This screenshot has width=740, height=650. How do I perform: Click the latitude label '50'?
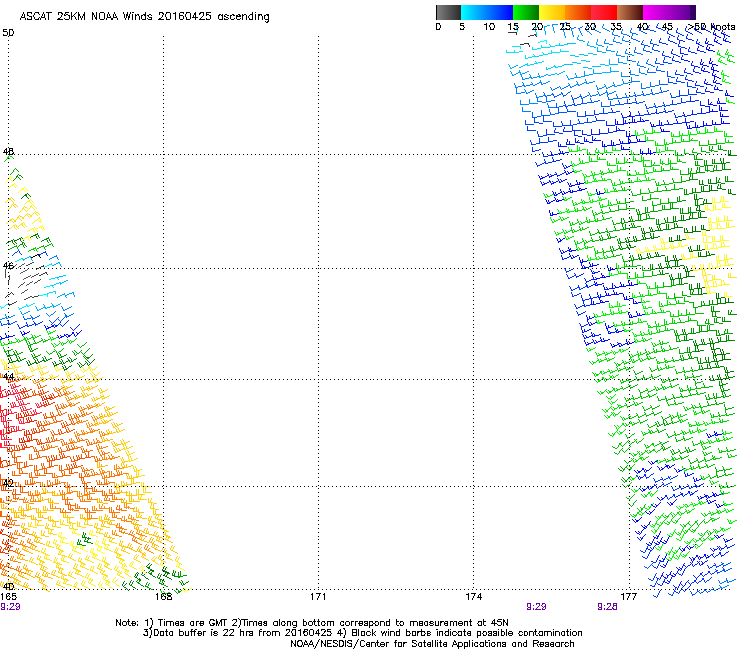pyautogui.click(x=8, y=33)
